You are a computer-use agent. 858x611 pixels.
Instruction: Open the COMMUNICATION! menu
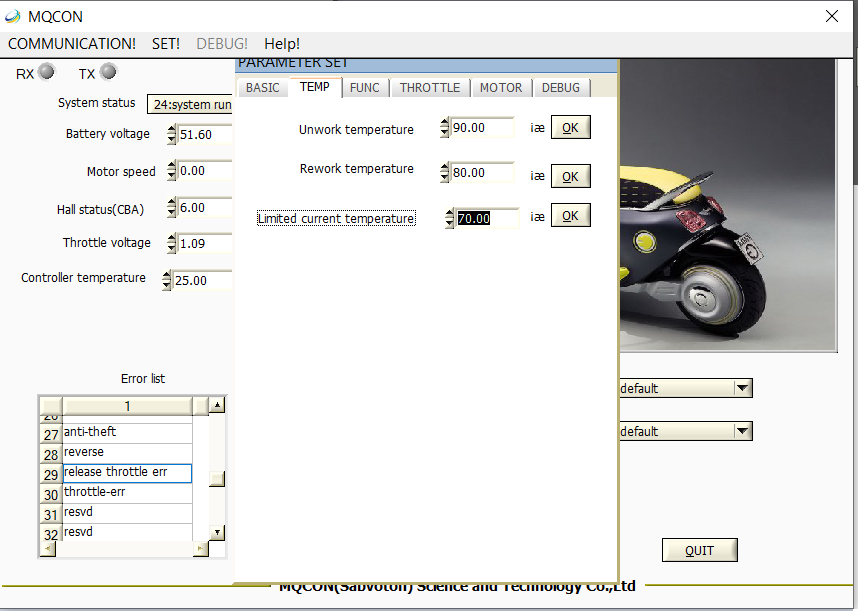[72, 44]
